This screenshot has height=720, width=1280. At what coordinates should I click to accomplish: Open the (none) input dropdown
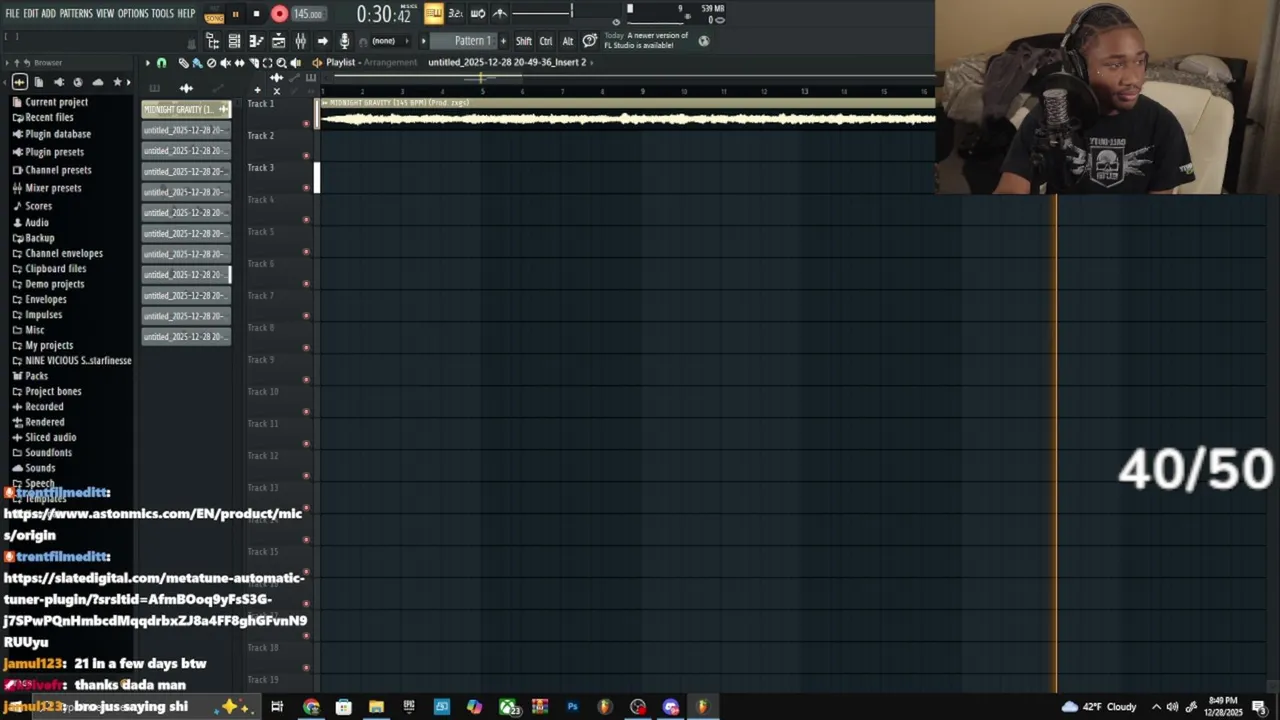pos(389,41)
